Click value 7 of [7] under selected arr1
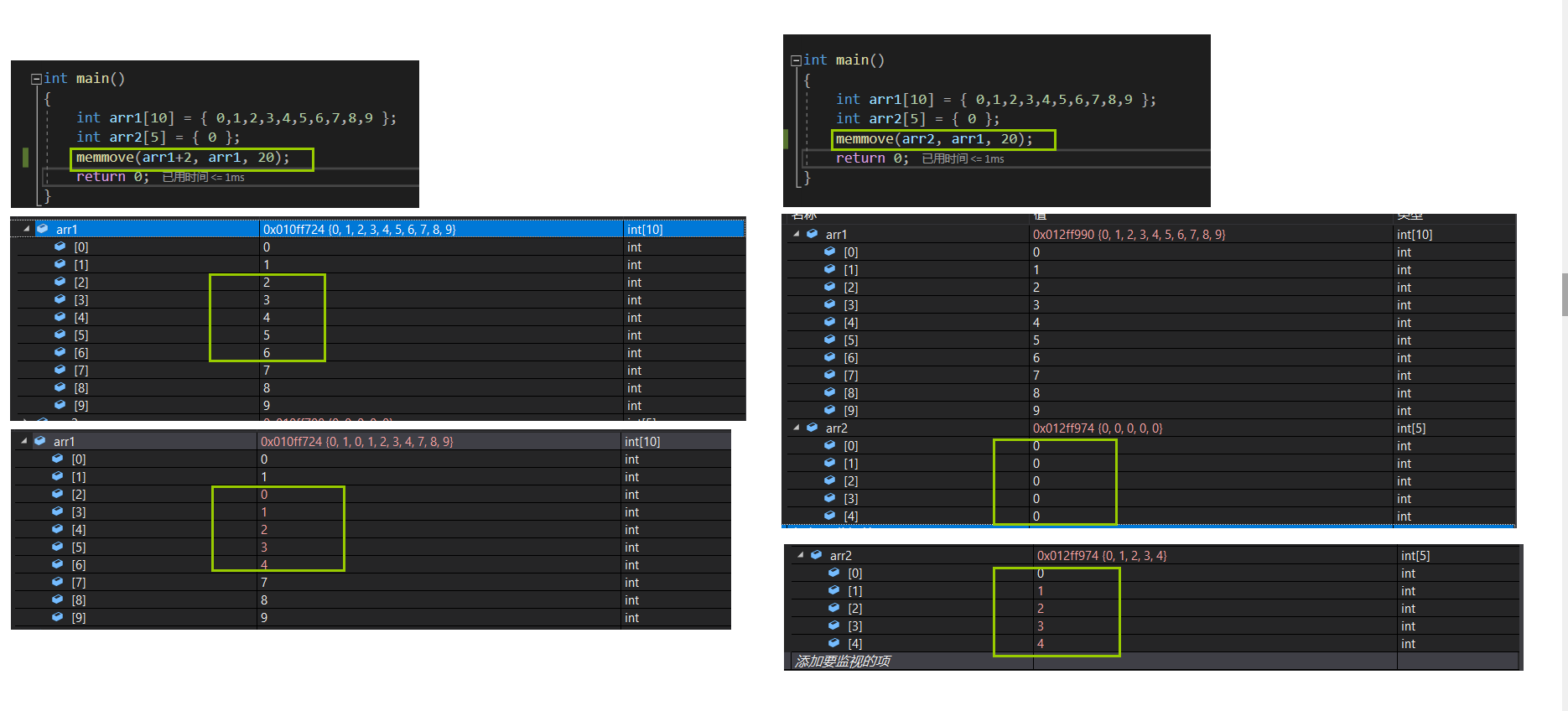This screenshot has width=1568, height=711. 267,371
